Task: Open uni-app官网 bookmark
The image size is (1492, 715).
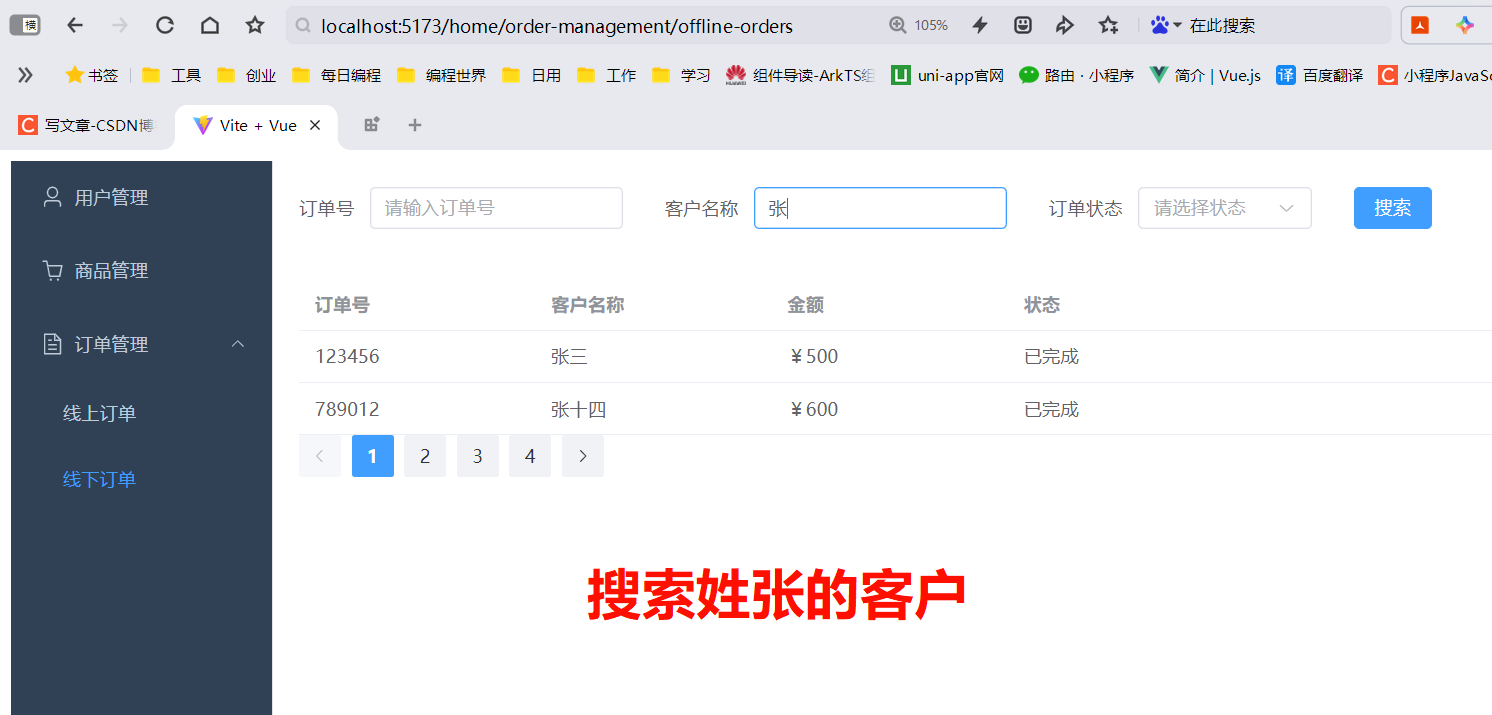Action: [947, 75]
